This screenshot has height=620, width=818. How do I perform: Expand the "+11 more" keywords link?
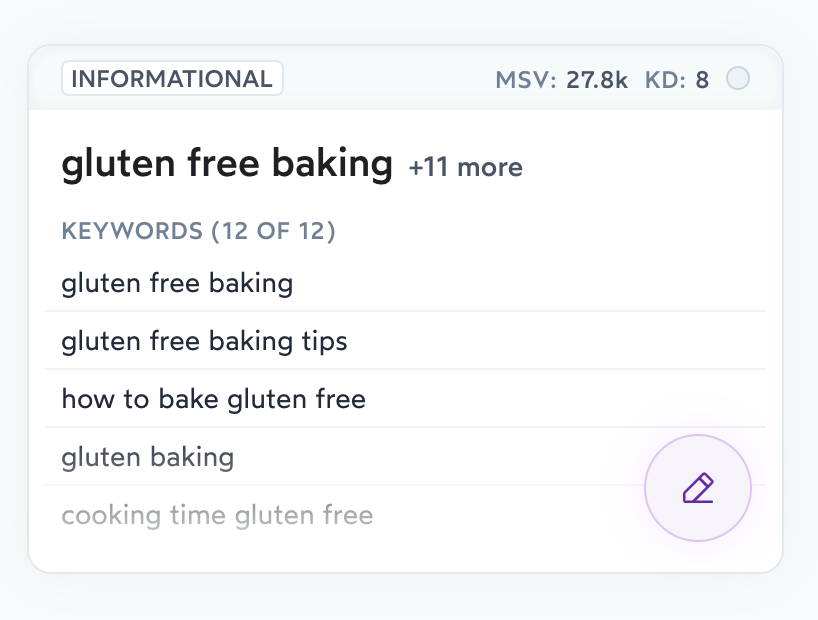coord(465,167)
